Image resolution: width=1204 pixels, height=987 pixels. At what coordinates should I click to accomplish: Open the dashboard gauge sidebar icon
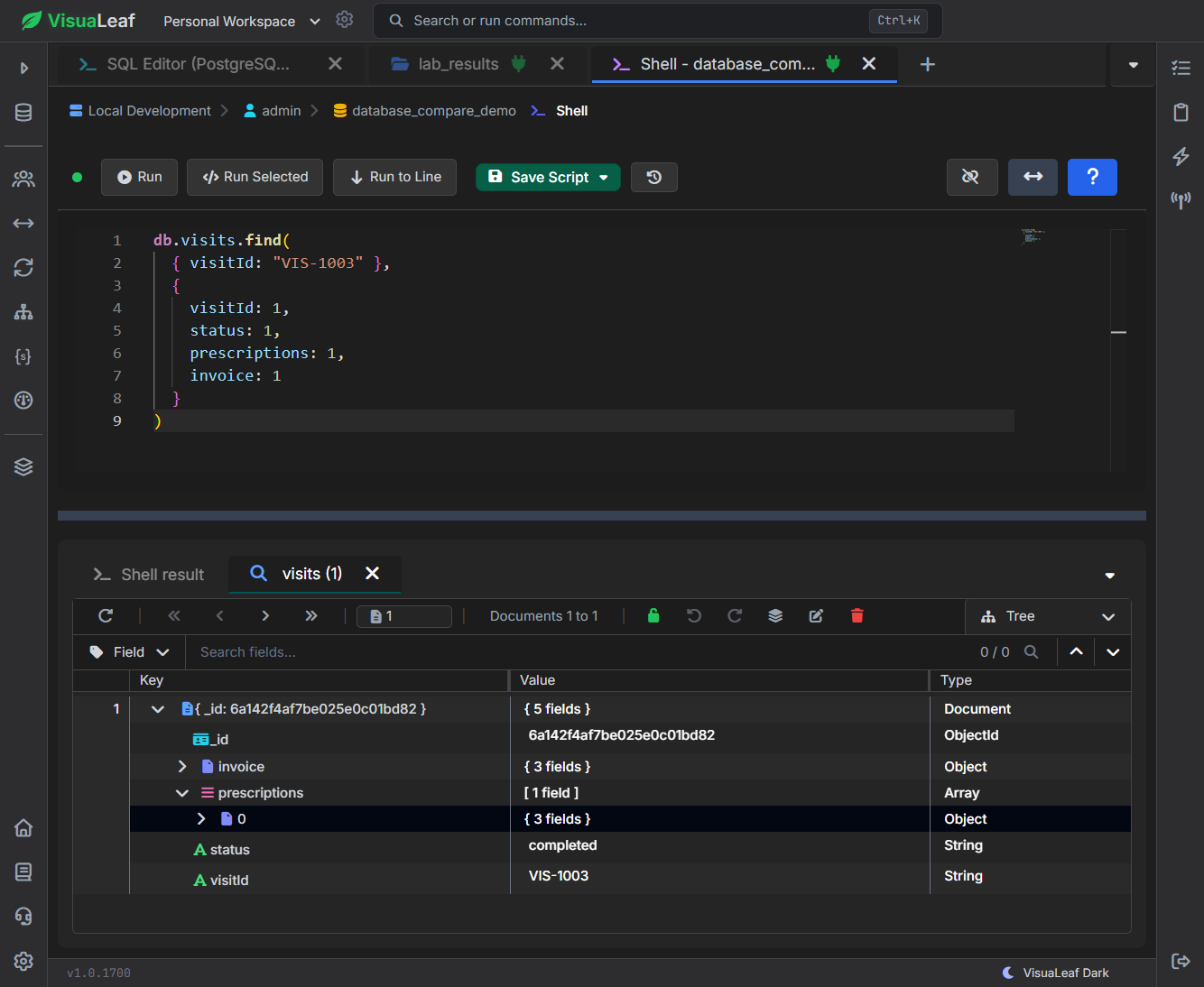pos(23,401)
